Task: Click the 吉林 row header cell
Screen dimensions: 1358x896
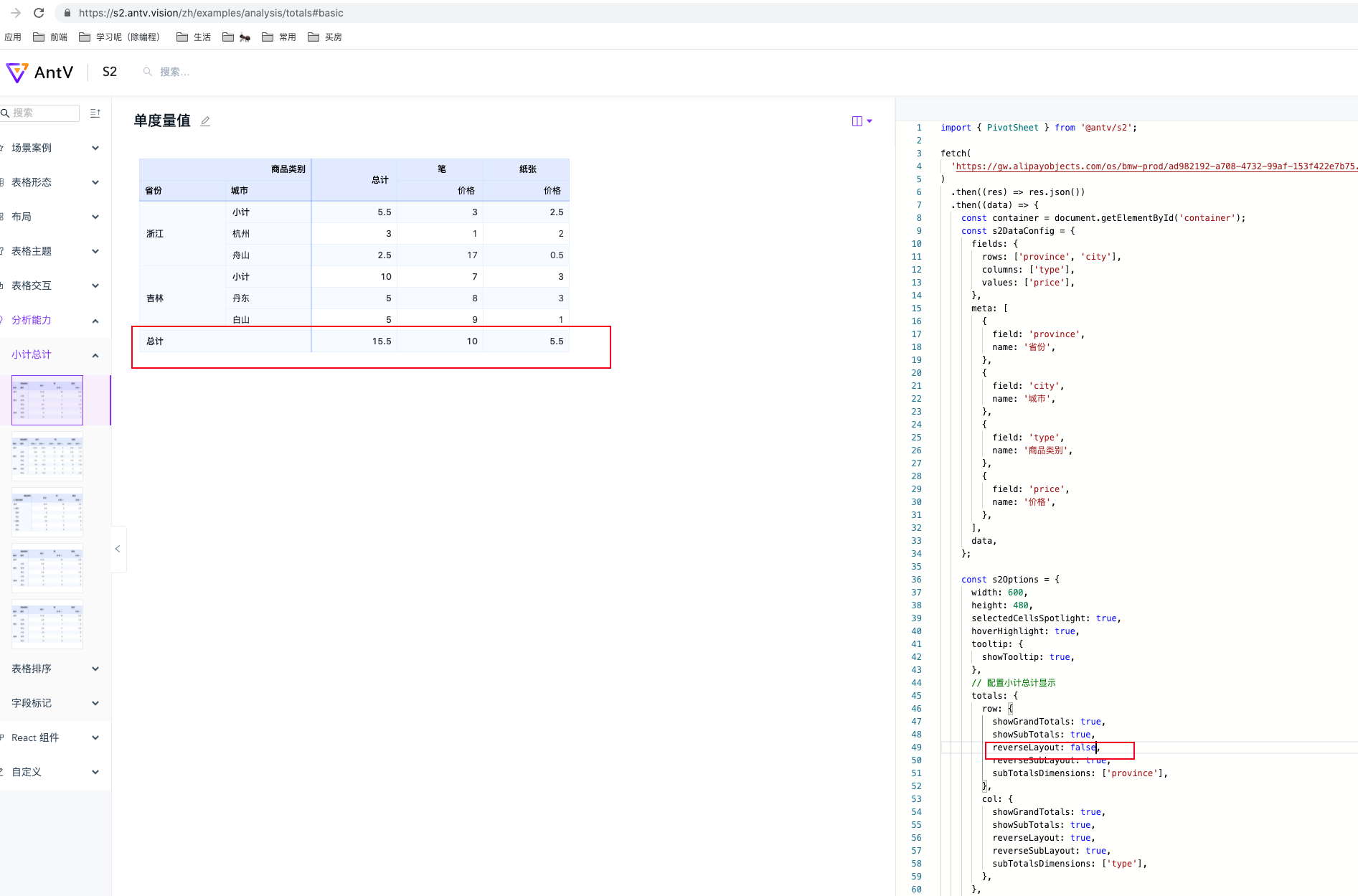Action: 182,298
